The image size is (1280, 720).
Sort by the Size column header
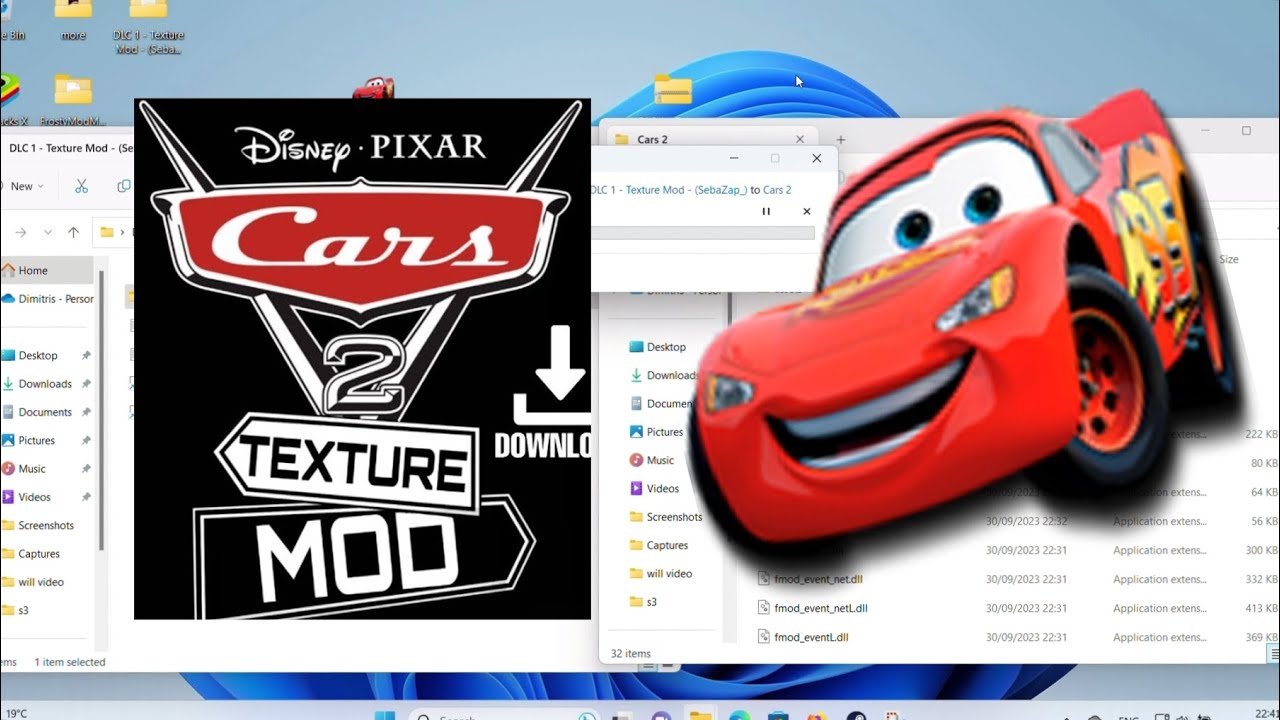coord(1229,259)
